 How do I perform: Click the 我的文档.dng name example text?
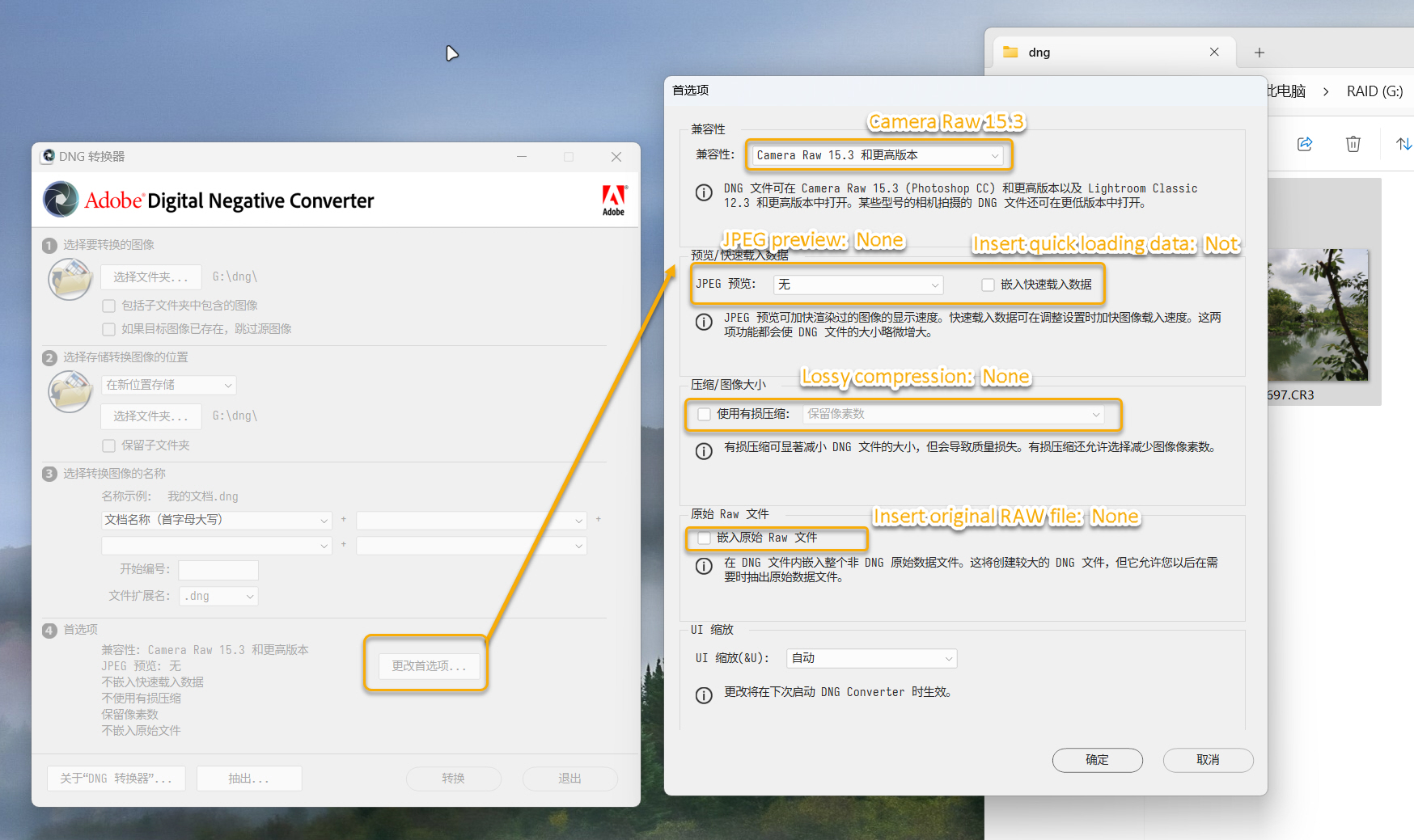(x=203, y=496)
